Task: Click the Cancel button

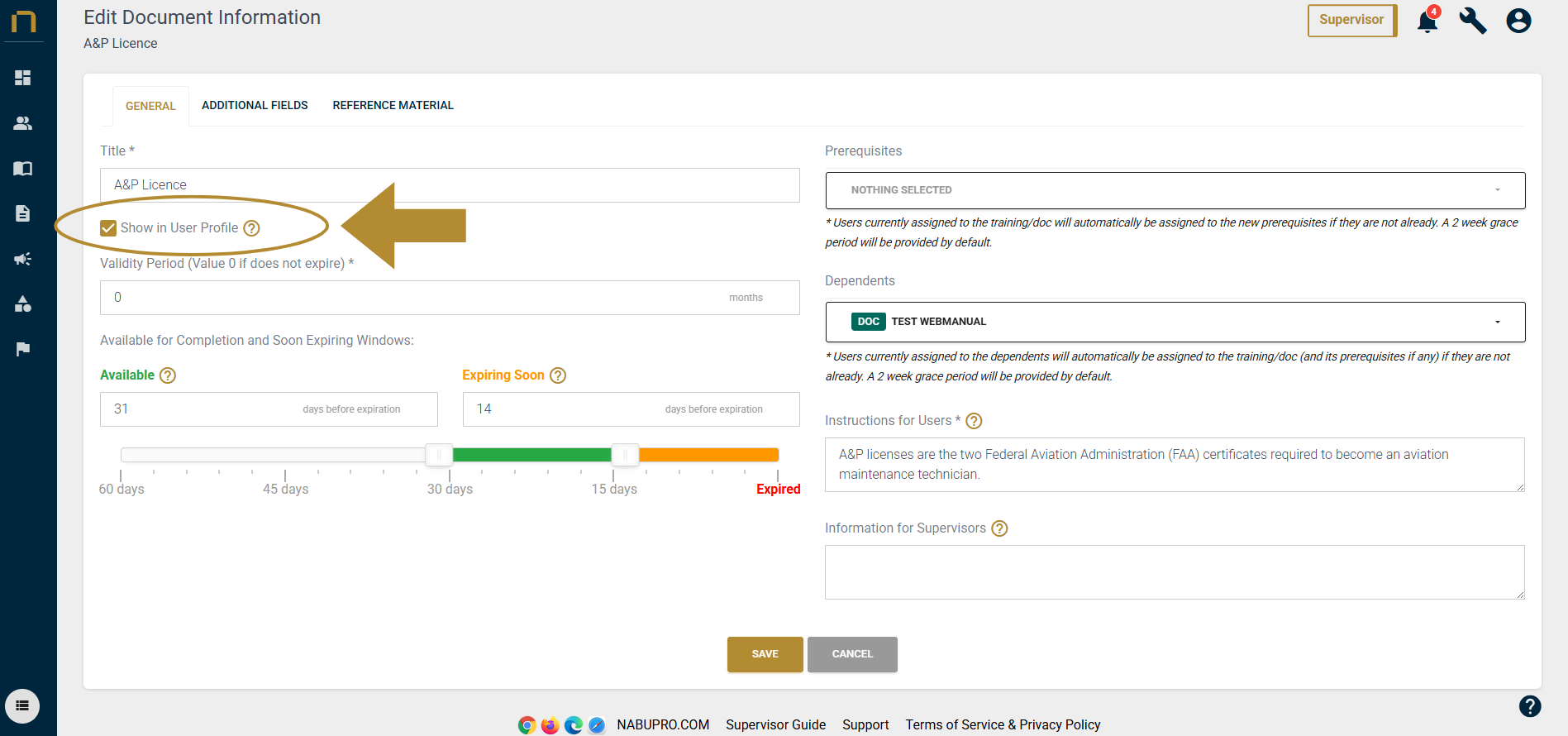Action: click(x=852, y=654)
